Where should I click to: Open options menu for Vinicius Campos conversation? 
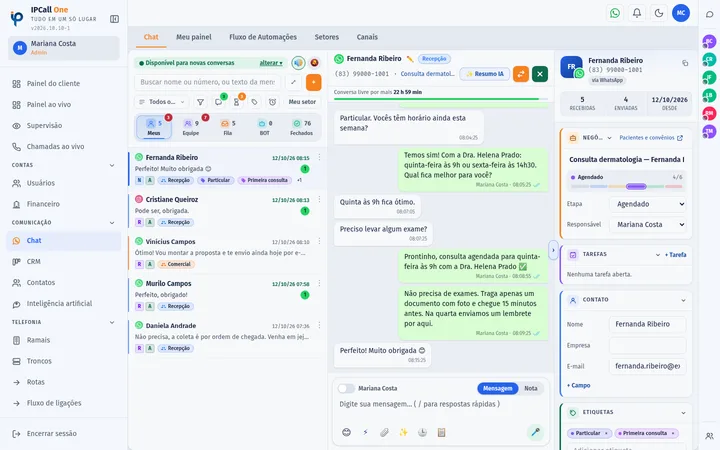point(320,242)
